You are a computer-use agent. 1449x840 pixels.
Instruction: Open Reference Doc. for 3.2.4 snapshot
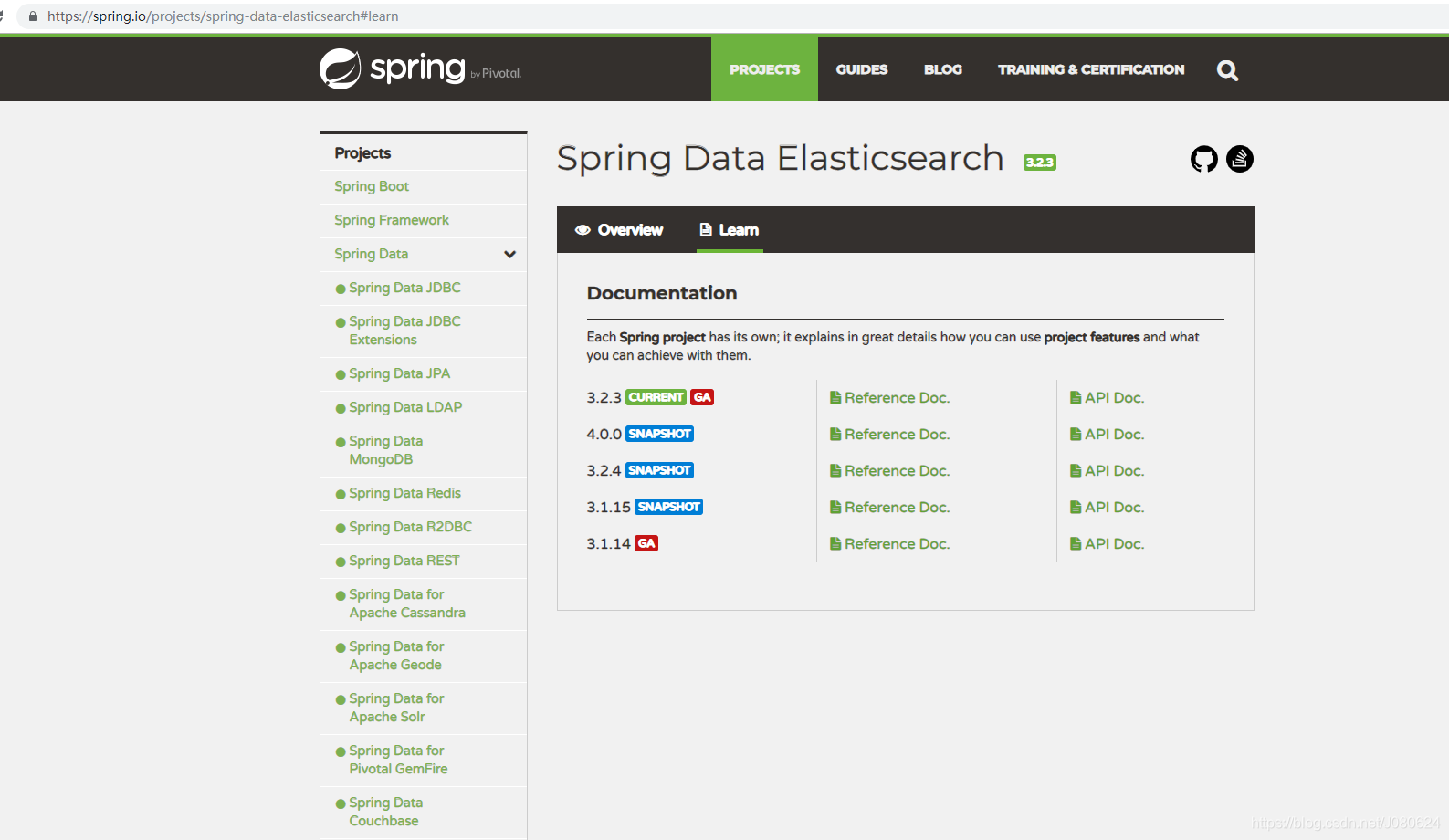point(889,471)
